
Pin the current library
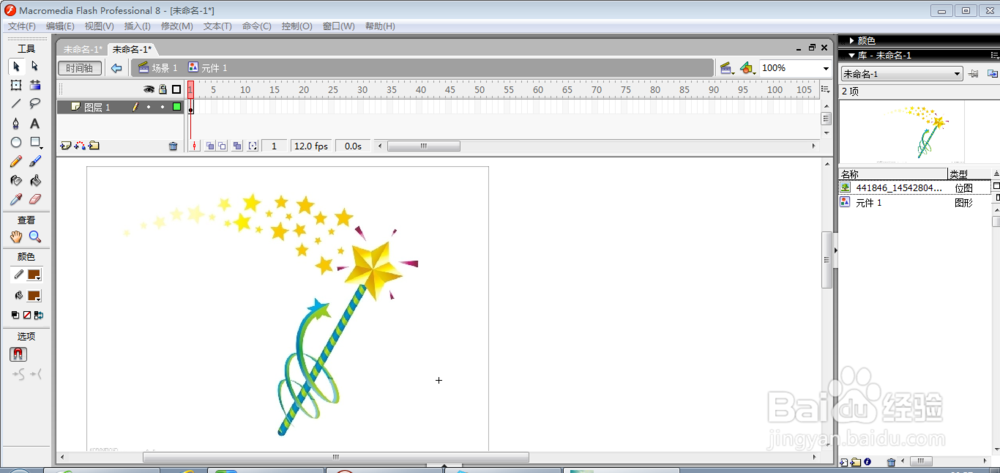tap(973, 74)
